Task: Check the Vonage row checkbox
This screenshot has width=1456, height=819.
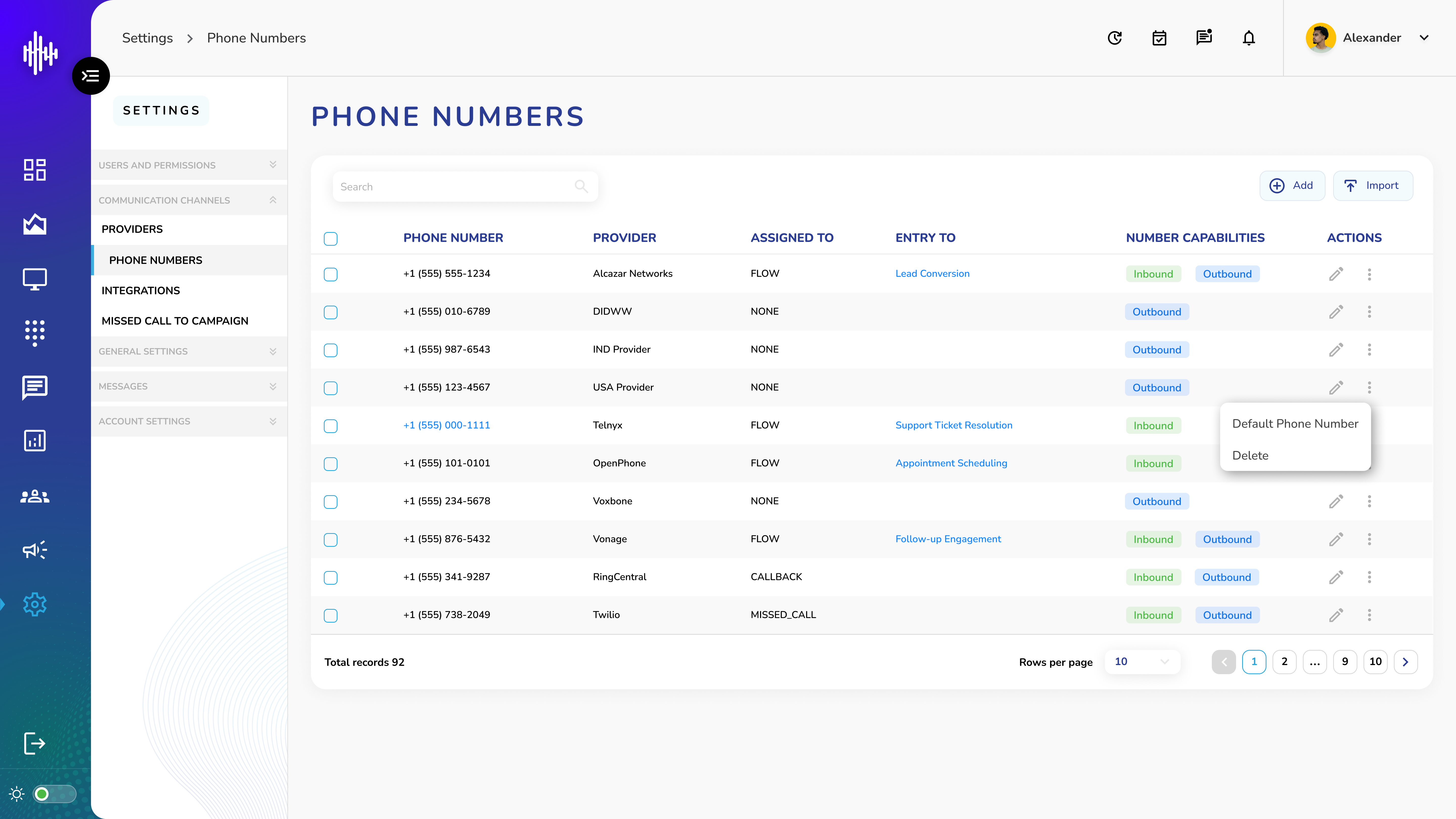Action: tap(331, 539)
